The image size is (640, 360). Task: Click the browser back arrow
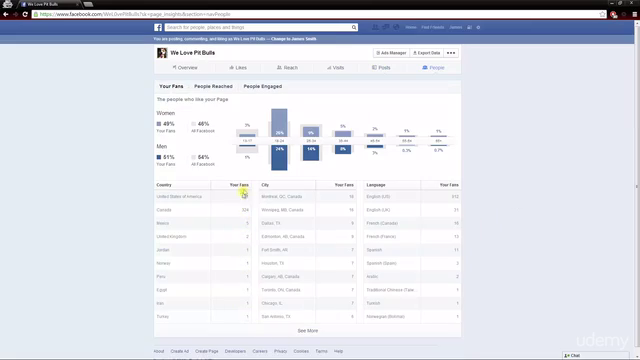pyautogui.click(x=6, y=14)
